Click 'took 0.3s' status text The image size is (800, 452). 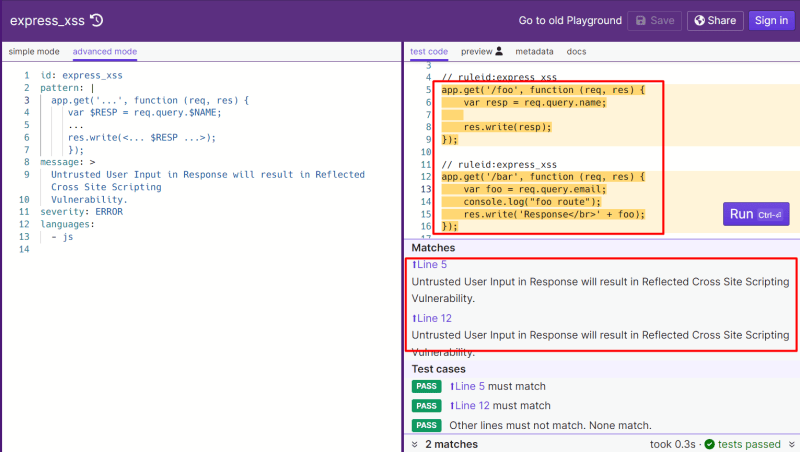pos(672,444)
